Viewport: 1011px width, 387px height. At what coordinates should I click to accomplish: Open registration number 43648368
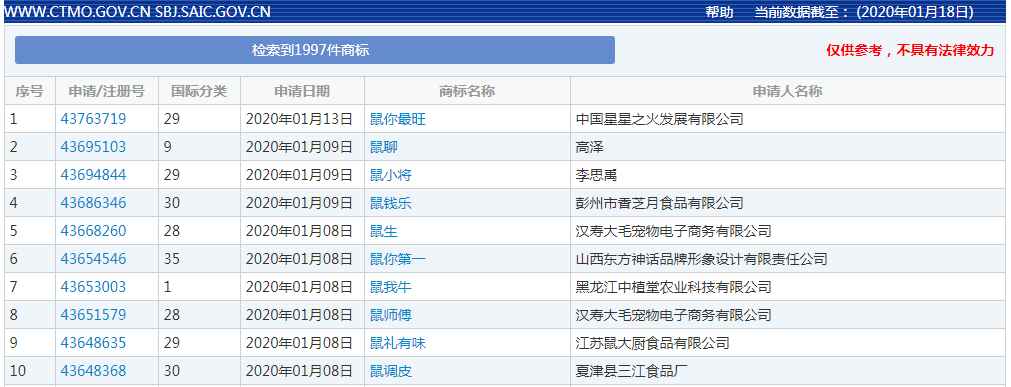(x=93, y=372)
